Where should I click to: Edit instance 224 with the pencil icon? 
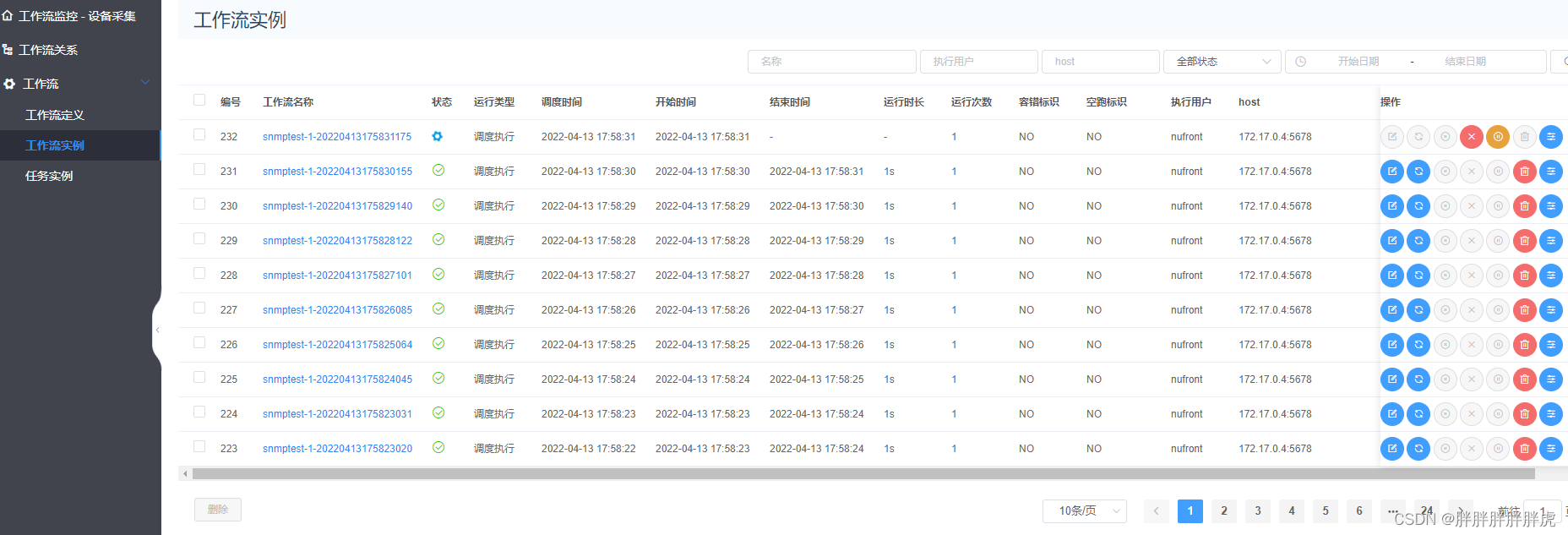coord(1392,414)
